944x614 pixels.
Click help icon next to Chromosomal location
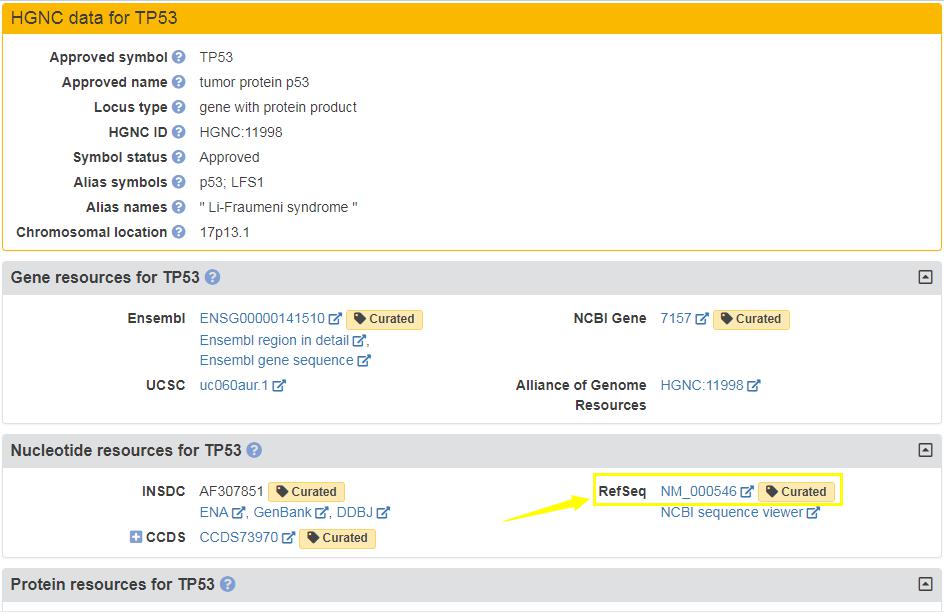(x=178, y=232)
